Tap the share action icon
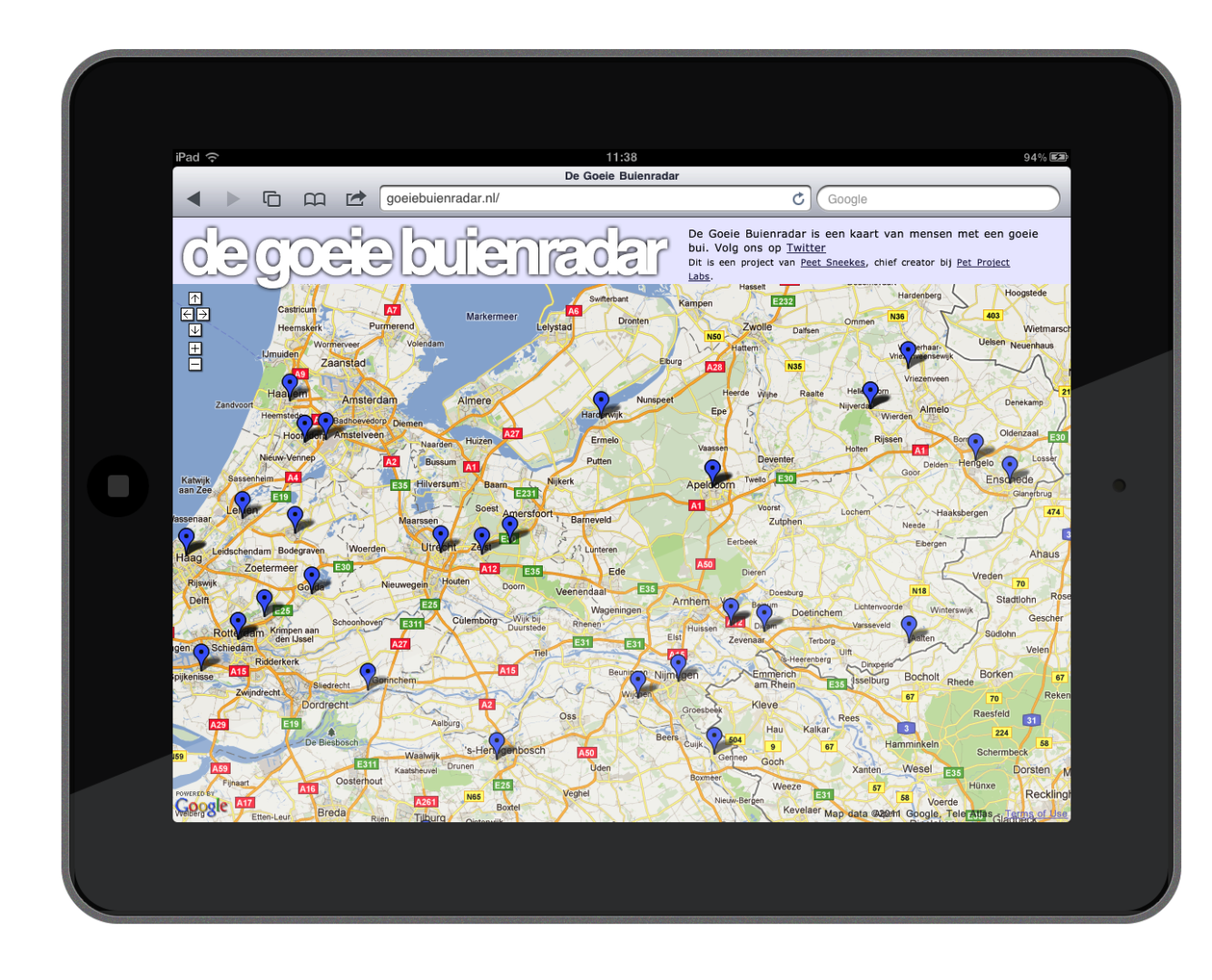Image resolution: width=1212 pixels, height=980 pixels. pos(356,199)
